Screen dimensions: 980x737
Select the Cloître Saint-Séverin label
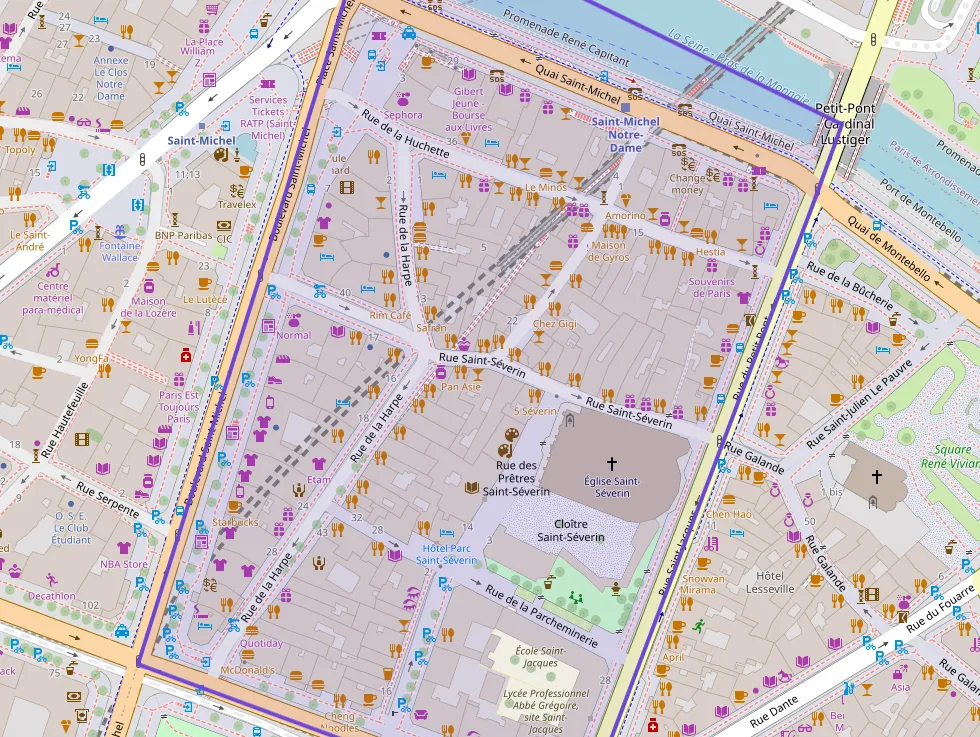[571, 530]
